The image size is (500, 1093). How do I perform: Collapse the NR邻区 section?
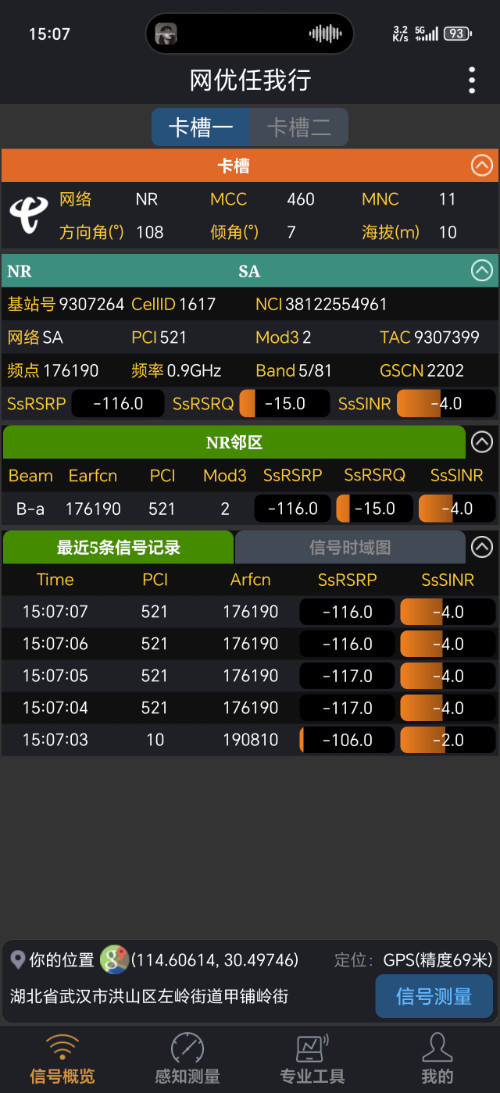point(482,442)
